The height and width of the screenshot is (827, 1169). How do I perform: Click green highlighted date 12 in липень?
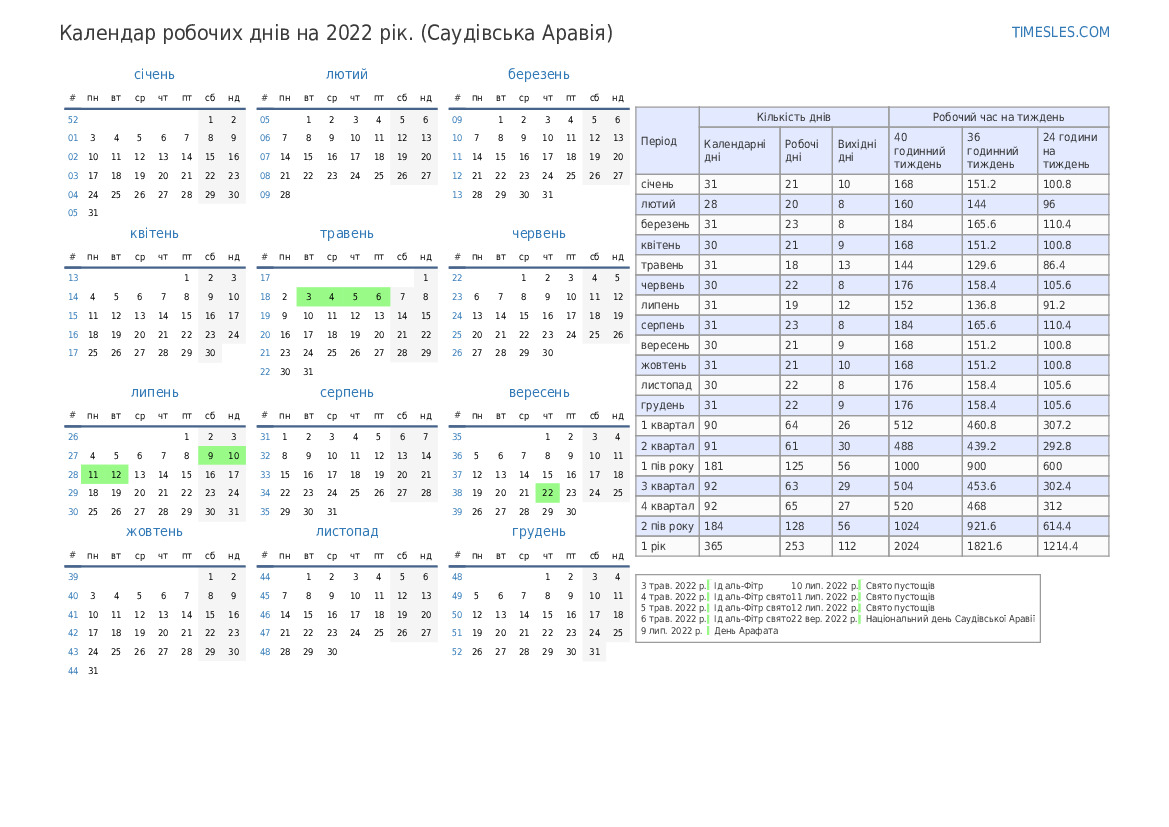[x=116, y=474]
